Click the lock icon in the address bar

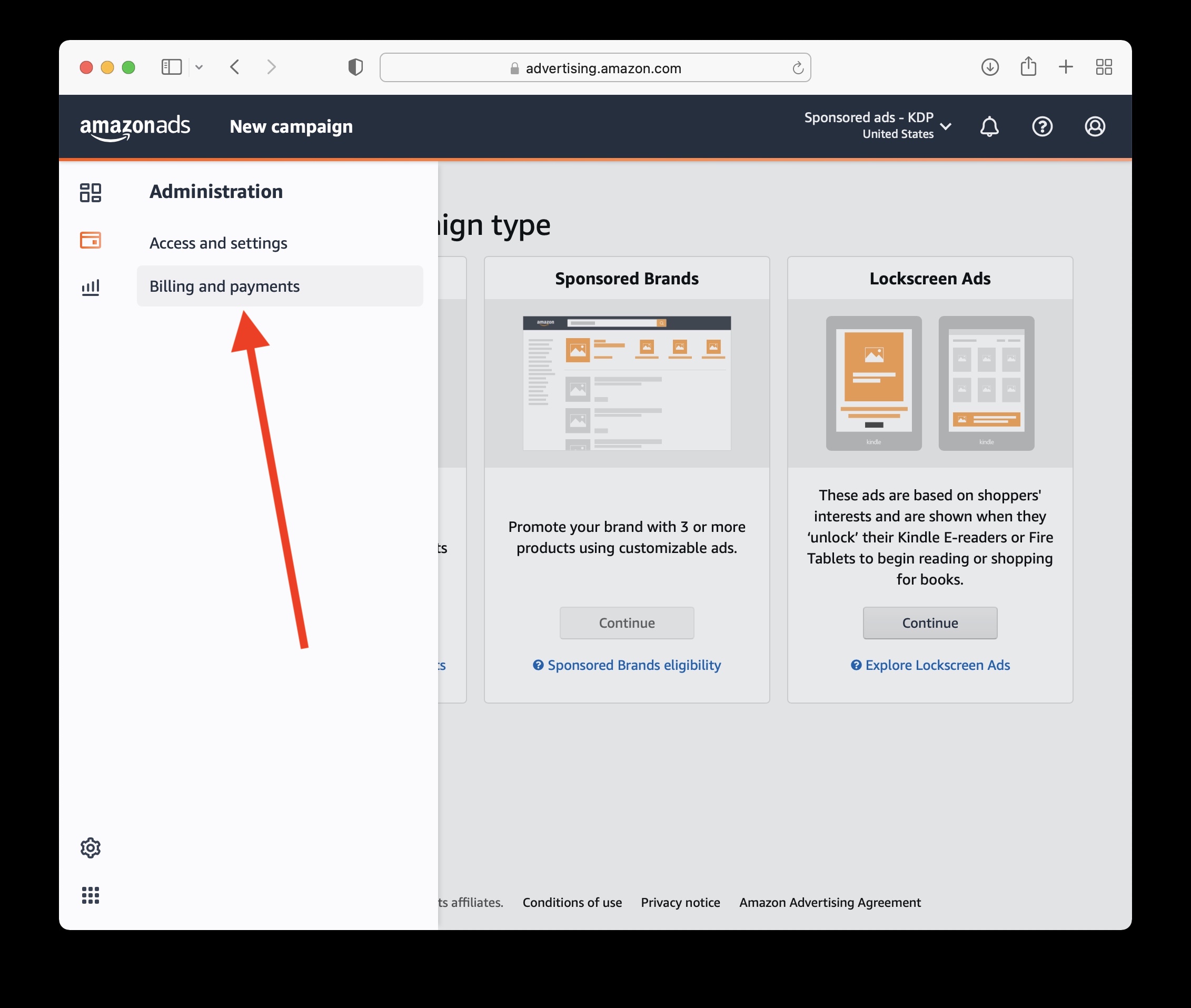[514, 68]
